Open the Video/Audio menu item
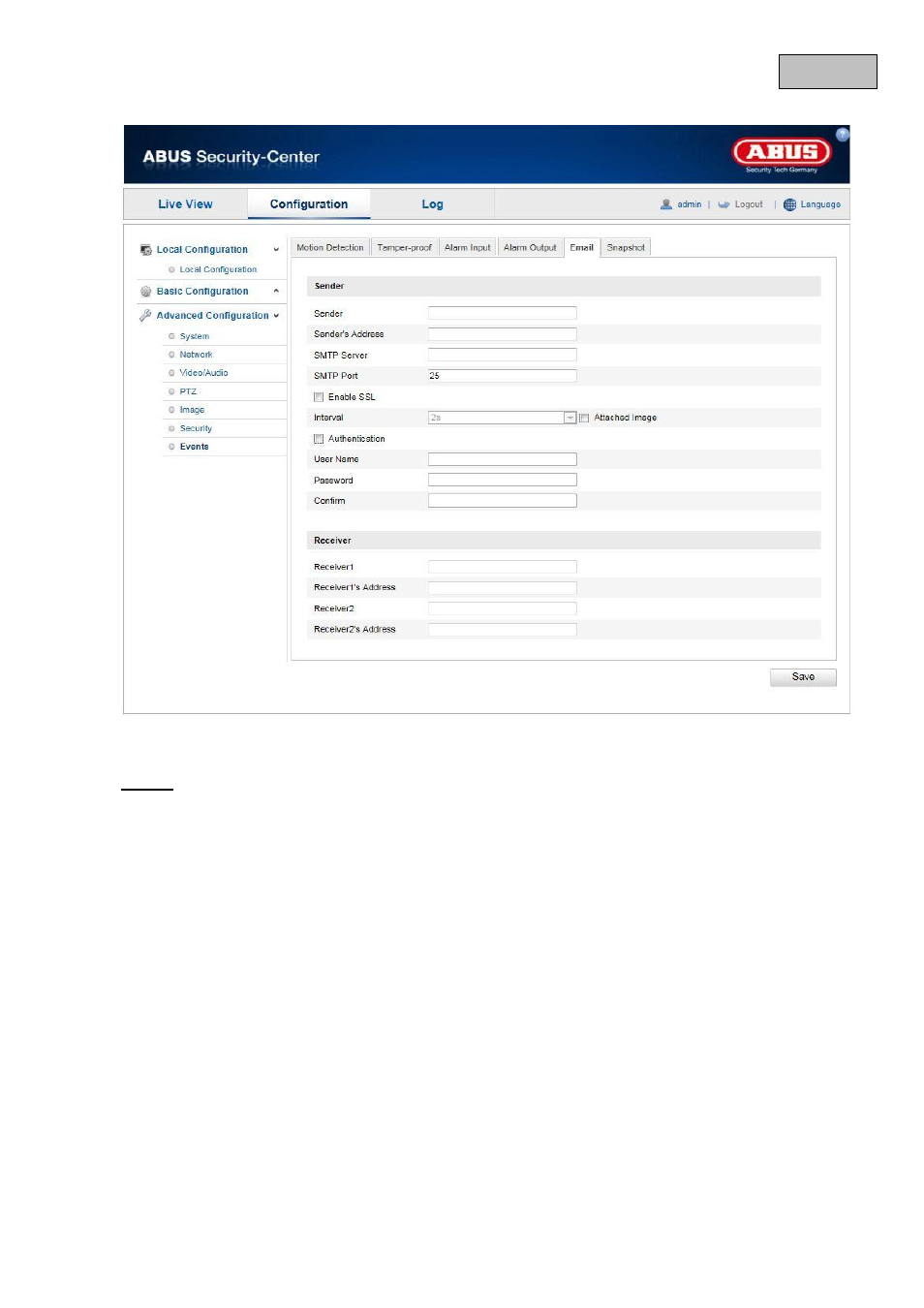 click(x=204, y=373)
